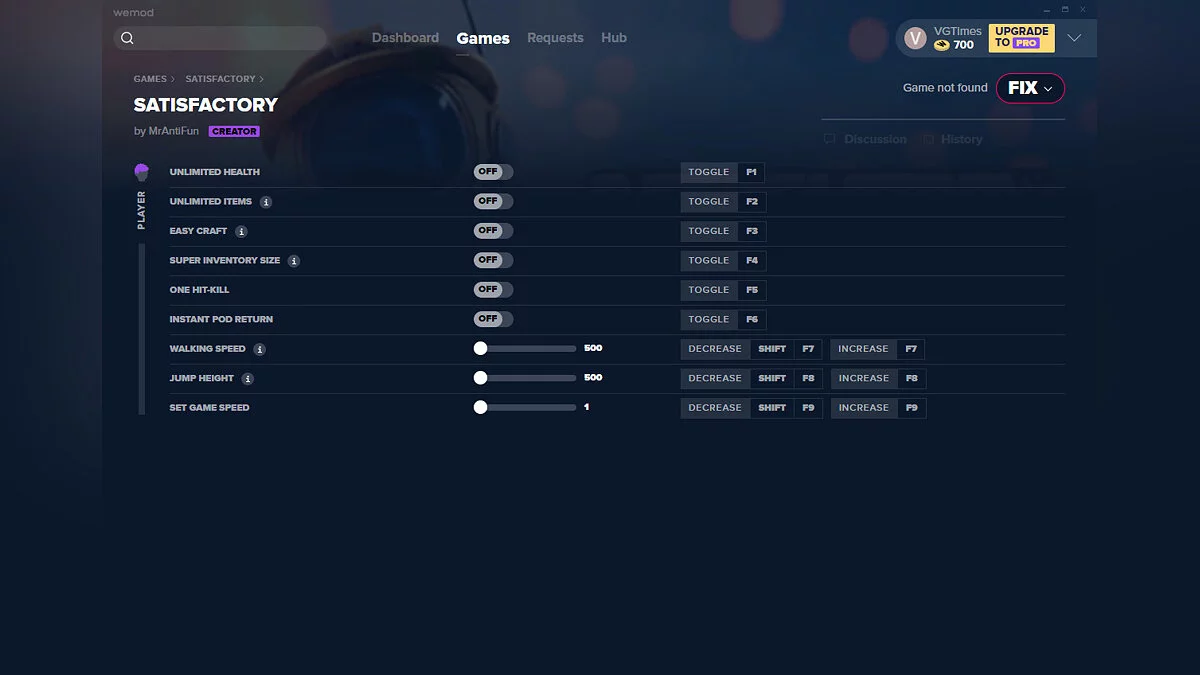The width and height of the screenshot is (1200, 675).
Task: Click TOGGLE button for One Hit-Kill
Action: pyautogui.click(x=709, y=290)
